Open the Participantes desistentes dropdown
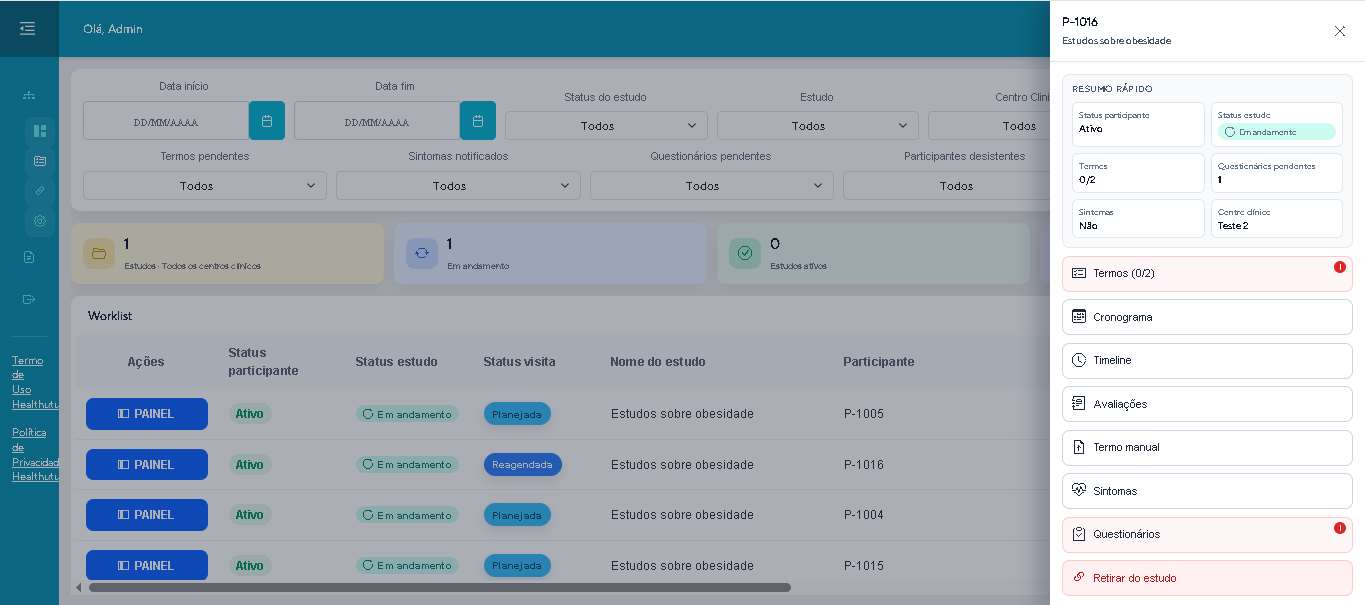The width and height of the screenshot is (1365, 605). click(x=946, y=186)
